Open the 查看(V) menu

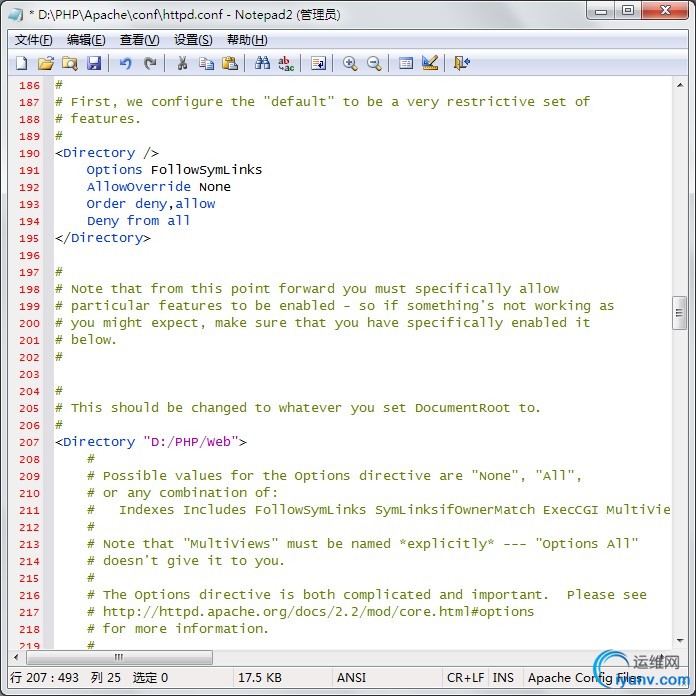tap(139, 40)
